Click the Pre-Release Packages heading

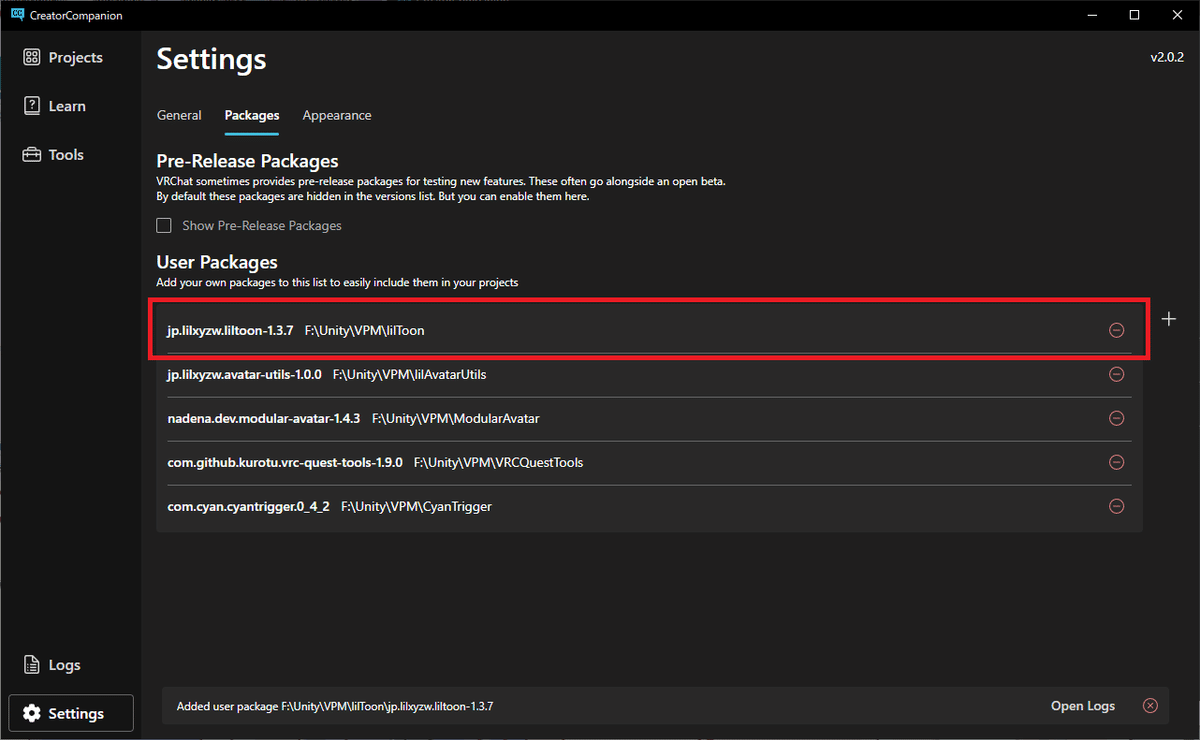tap(248, 161)
